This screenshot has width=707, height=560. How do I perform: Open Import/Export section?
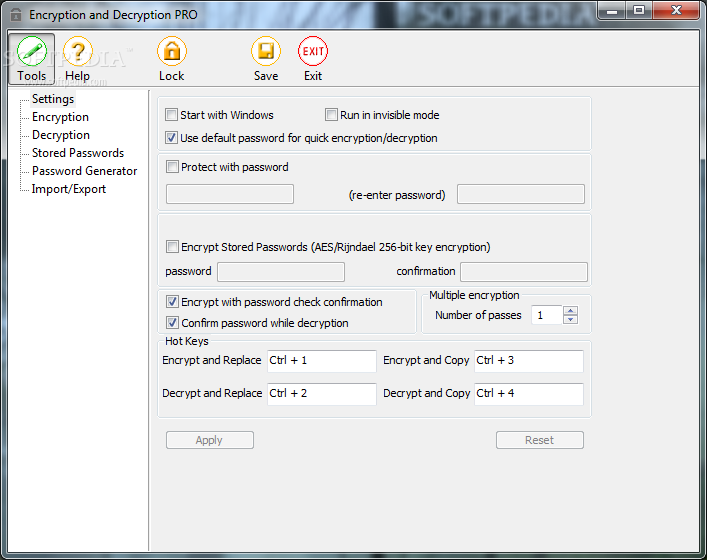click(69, 189)
